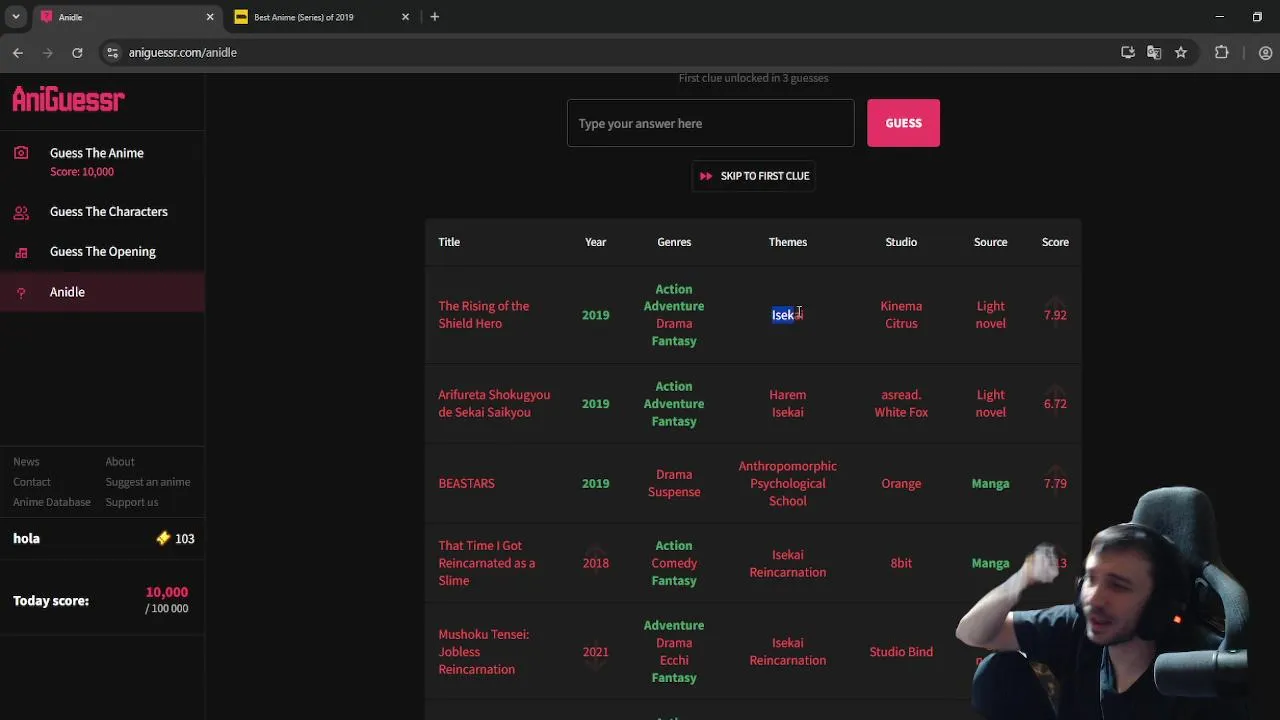Click Skip To First Clue button
Image resolution: width=1280 pixels, height=720 pixels.
[x=754, y=176]
